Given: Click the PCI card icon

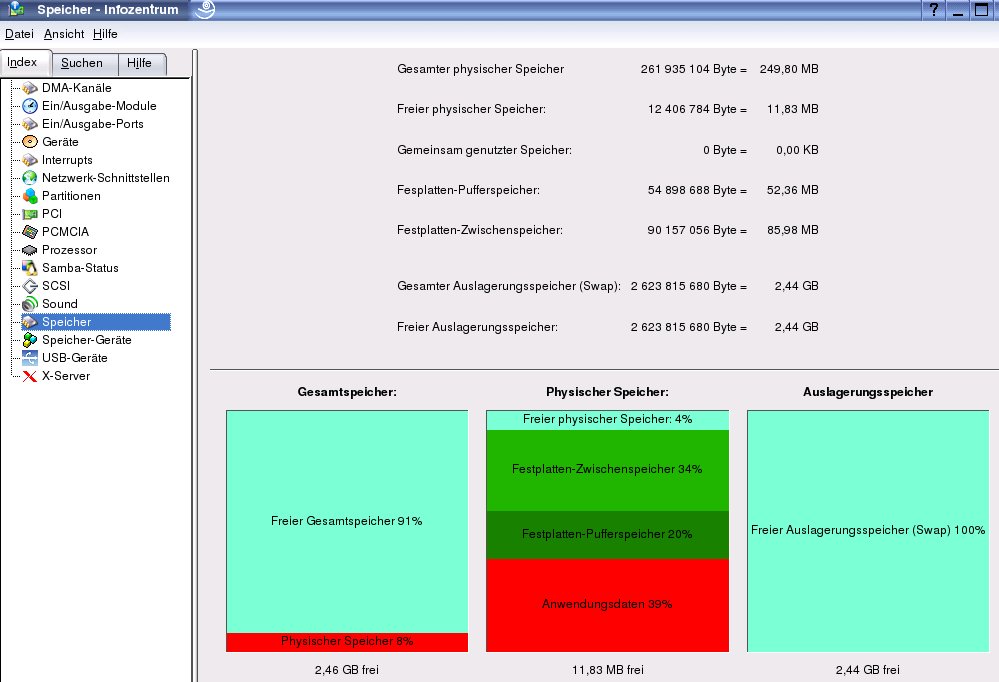Looking at the screenshot, I should pyautogui.click(x=30, y=214).
